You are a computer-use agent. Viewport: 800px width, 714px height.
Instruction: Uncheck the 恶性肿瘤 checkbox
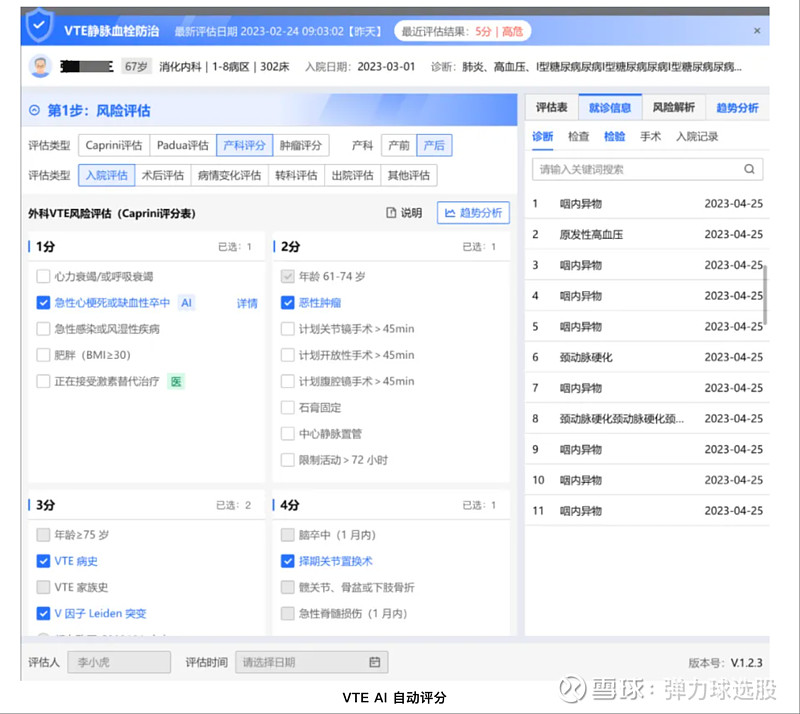pyautogui.click(x=288, y=302)
